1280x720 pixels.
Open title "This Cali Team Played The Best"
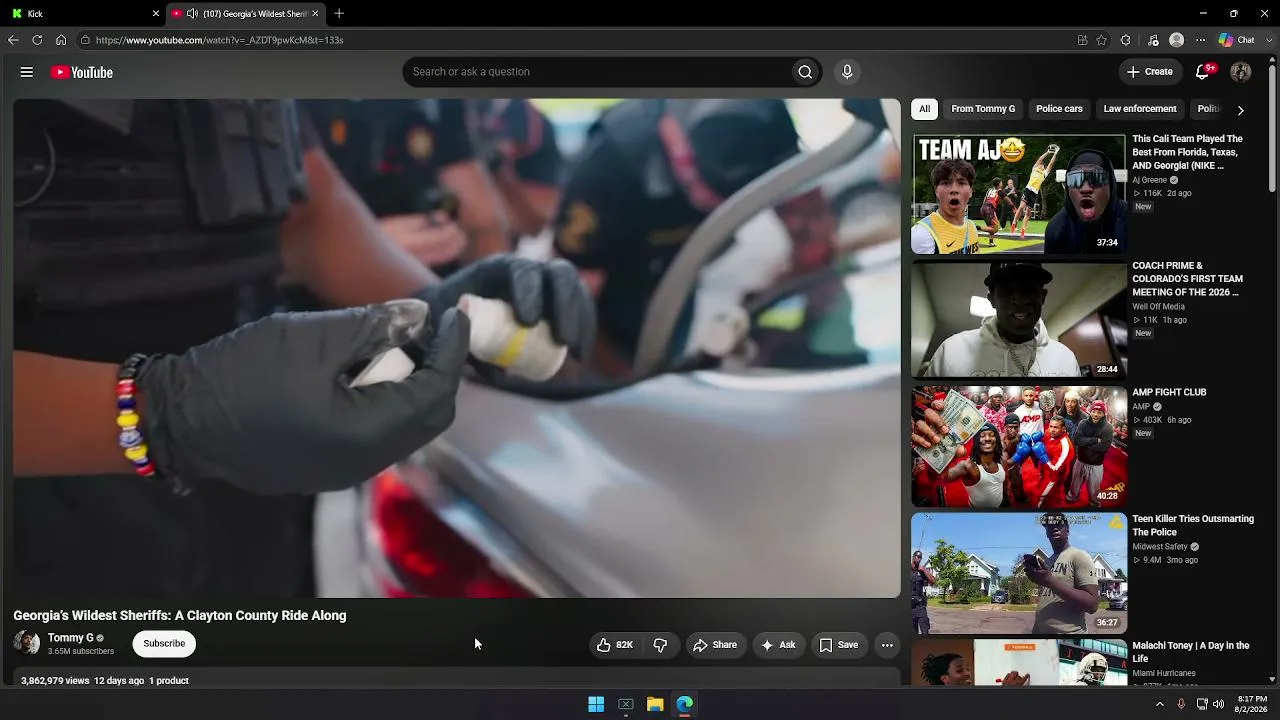(1188, 152)
